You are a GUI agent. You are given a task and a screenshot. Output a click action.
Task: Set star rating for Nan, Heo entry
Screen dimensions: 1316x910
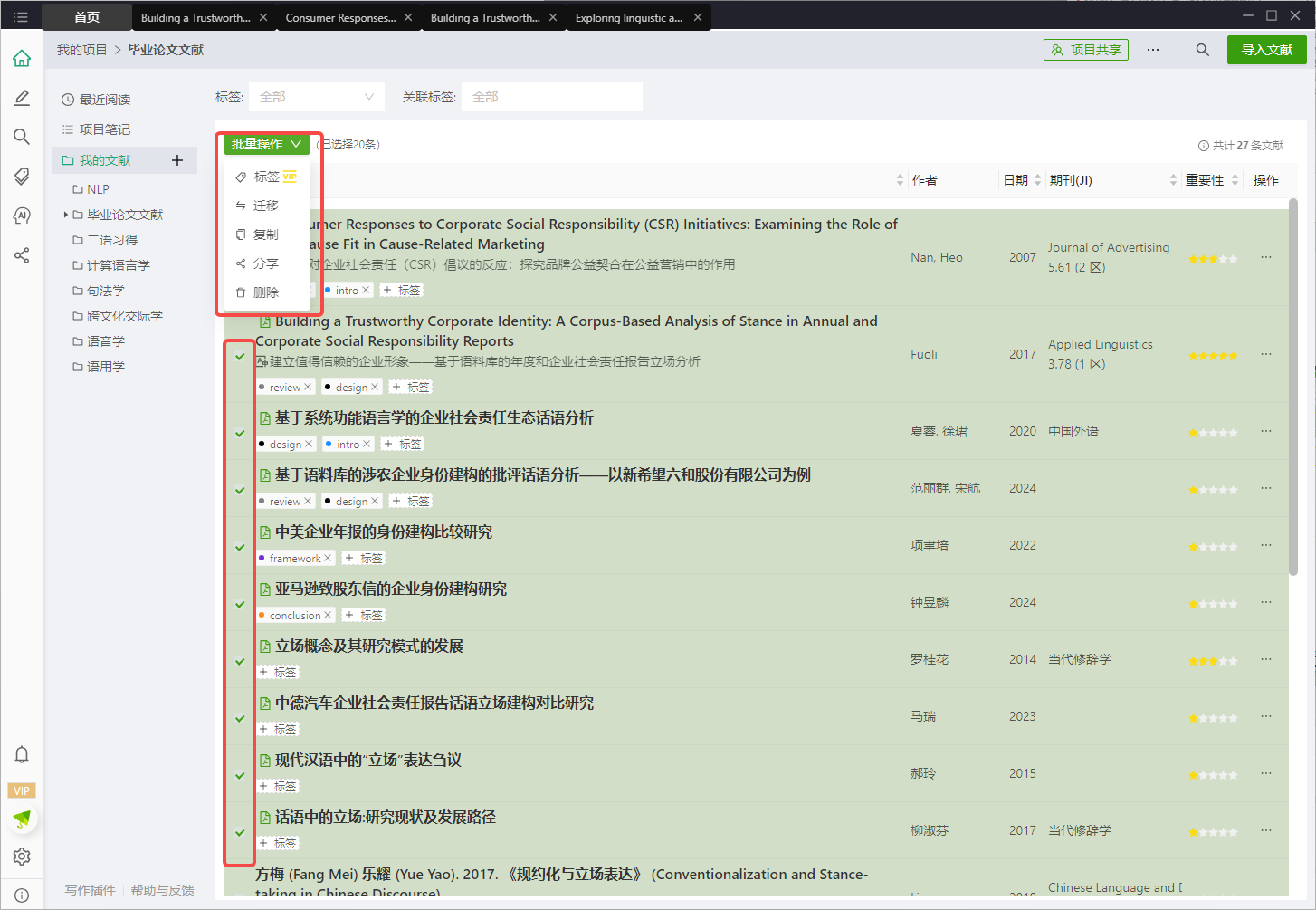(1213, 259)
